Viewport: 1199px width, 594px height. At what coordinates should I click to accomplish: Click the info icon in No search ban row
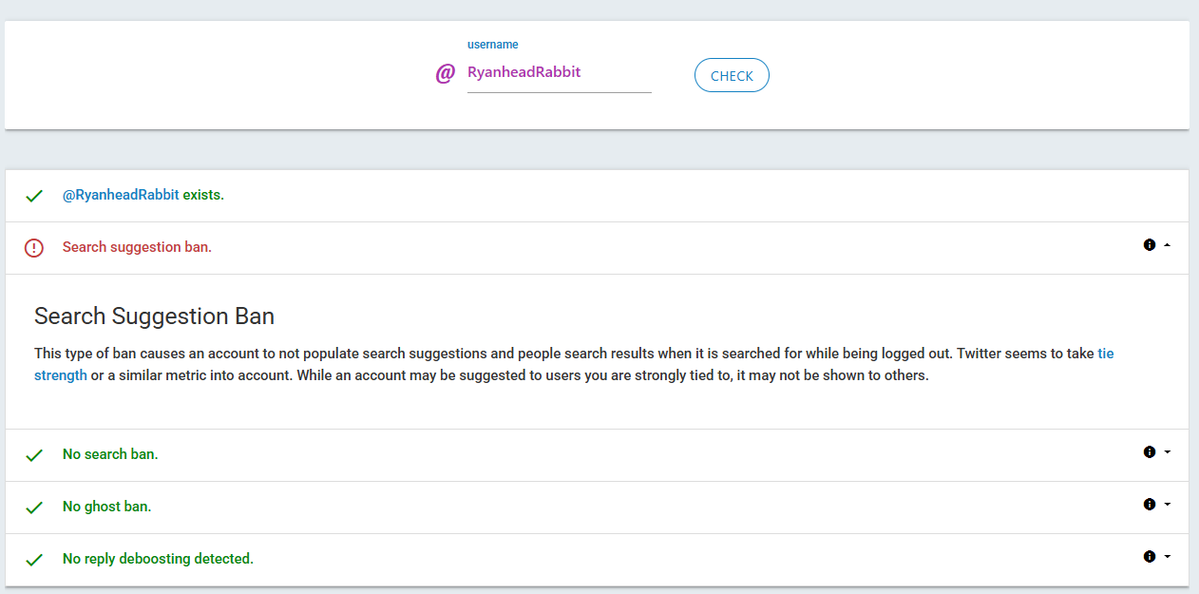coord(1149,452)
